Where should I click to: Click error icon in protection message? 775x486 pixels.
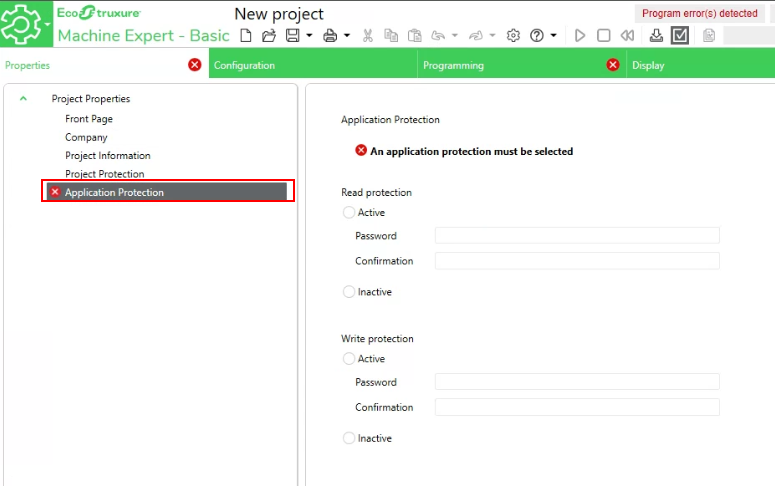click(361, 150)
